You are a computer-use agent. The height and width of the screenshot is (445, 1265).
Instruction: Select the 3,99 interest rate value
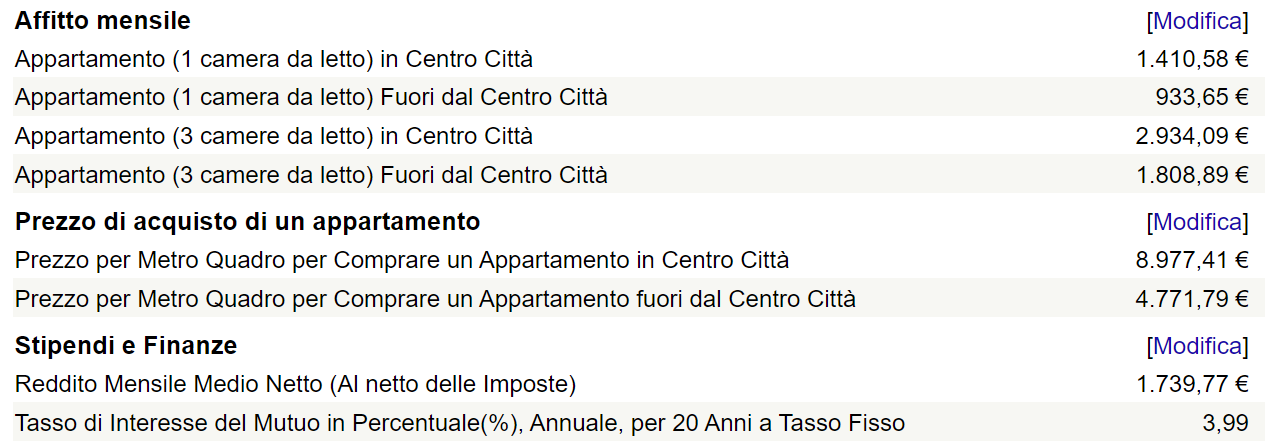point(1225,423)
